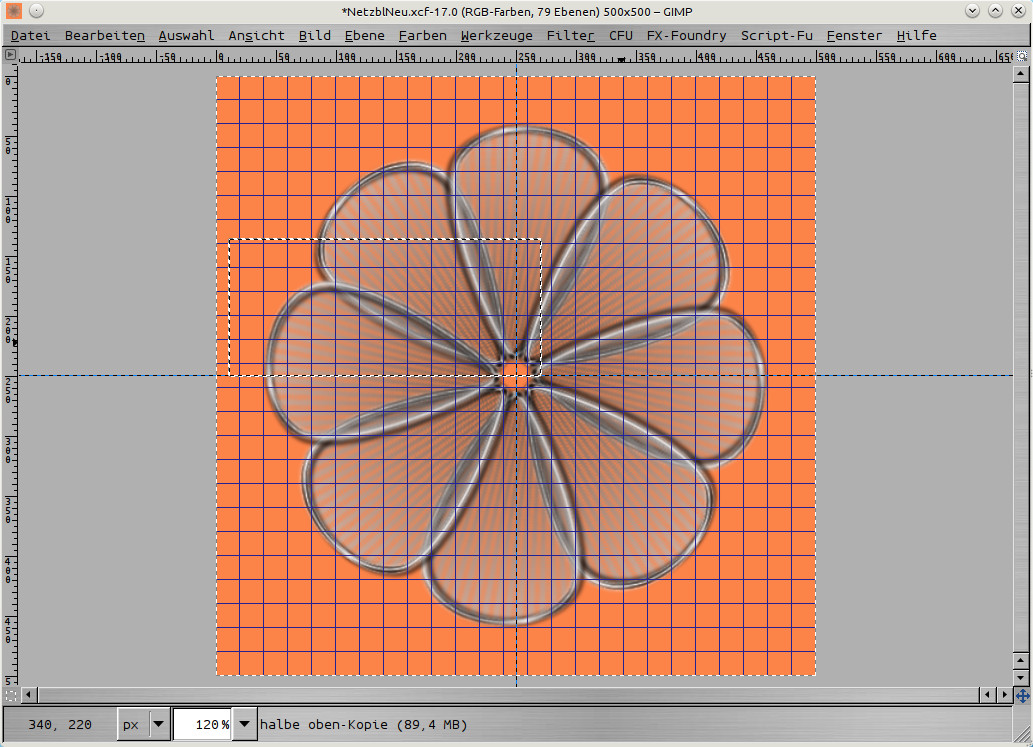Image resolution: width=1033 pixels, height=747 pixels.
Task: Open the Farben menu
Action: [422, 35]
